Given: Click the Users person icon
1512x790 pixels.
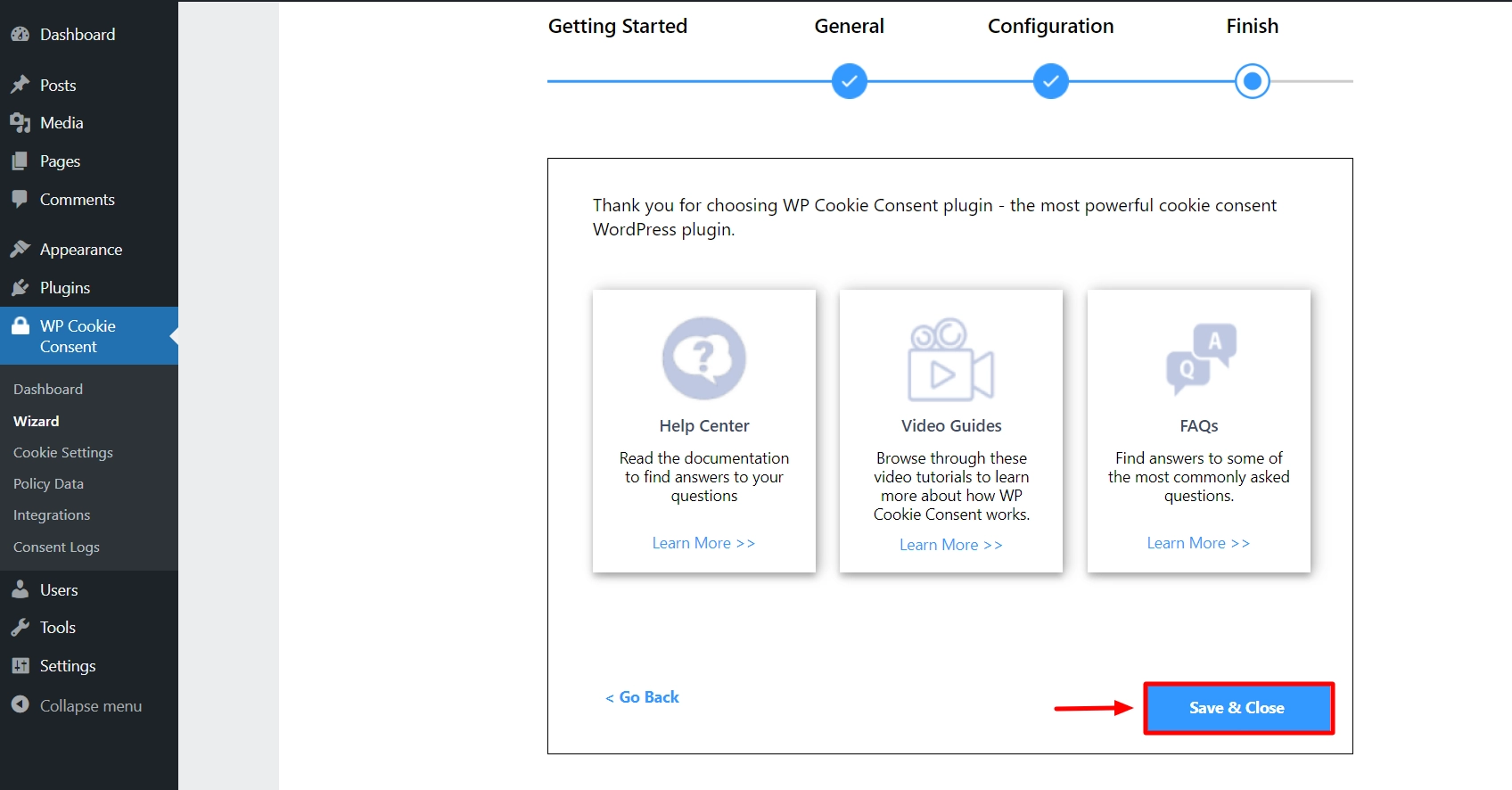Looking at the screenshot, I should [x=20, y=589].
